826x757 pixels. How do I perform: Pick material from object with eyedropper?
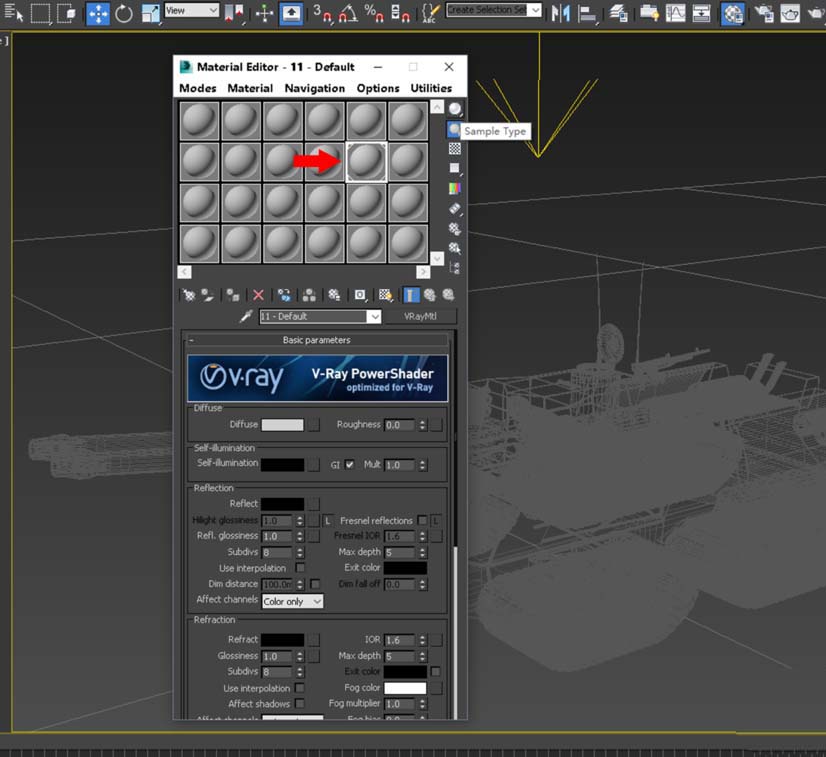pyautogui.click(x=245, y=316)
